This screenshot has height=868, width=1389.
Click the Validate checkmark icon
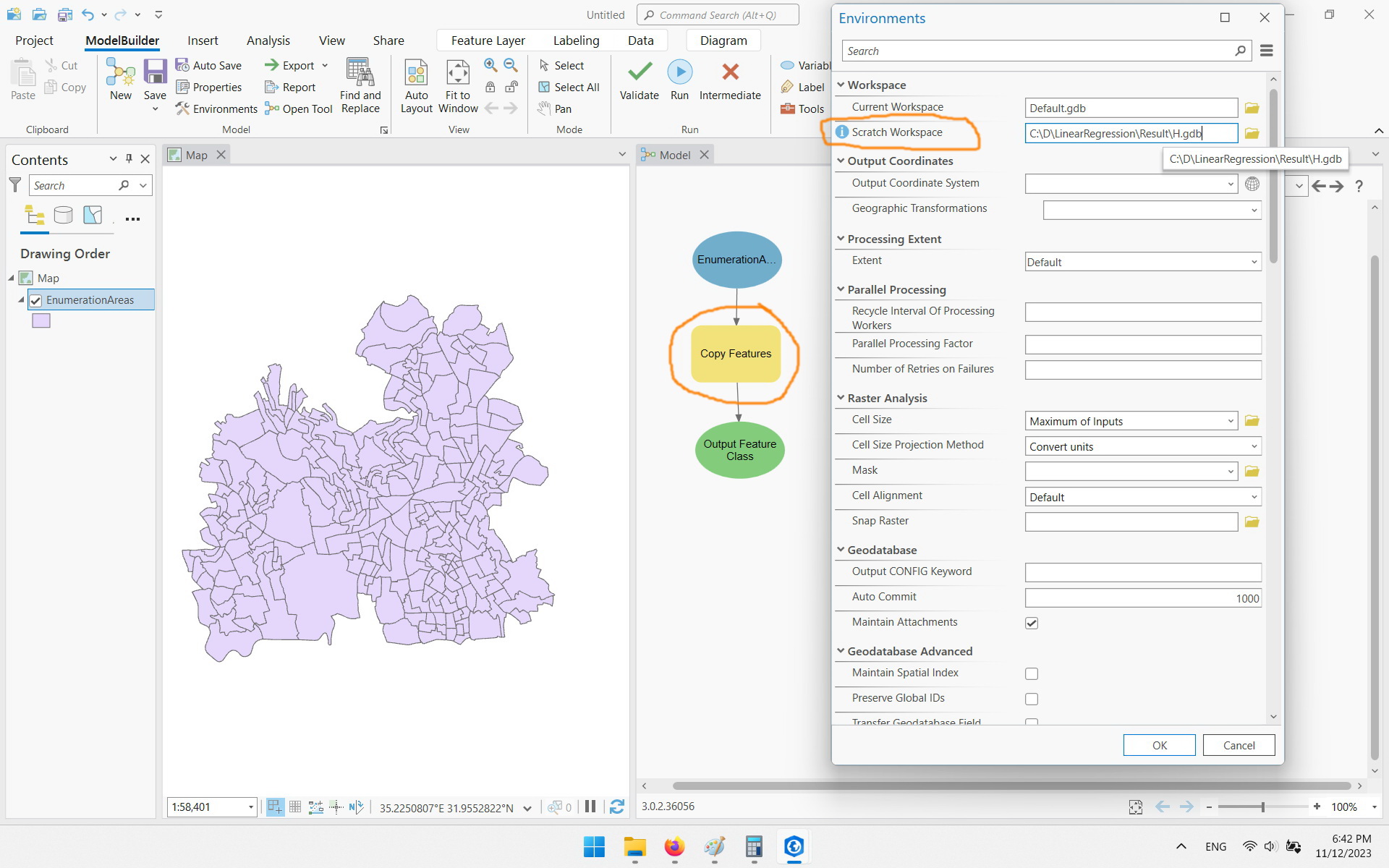[x=640, y=72]
